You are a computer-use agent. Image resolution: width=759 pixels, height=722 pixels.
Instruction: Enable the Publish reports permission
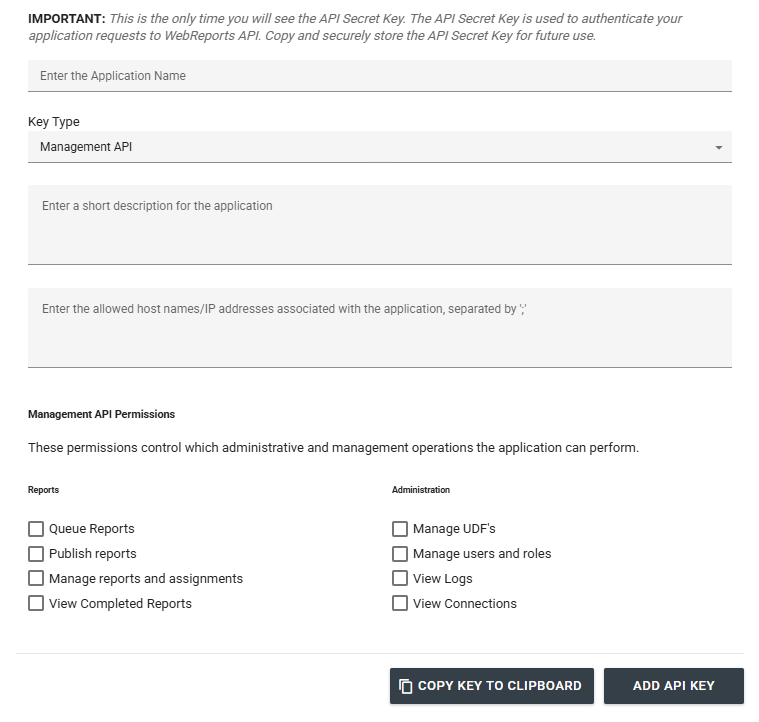pyautogui.click(x=36, y=554)
